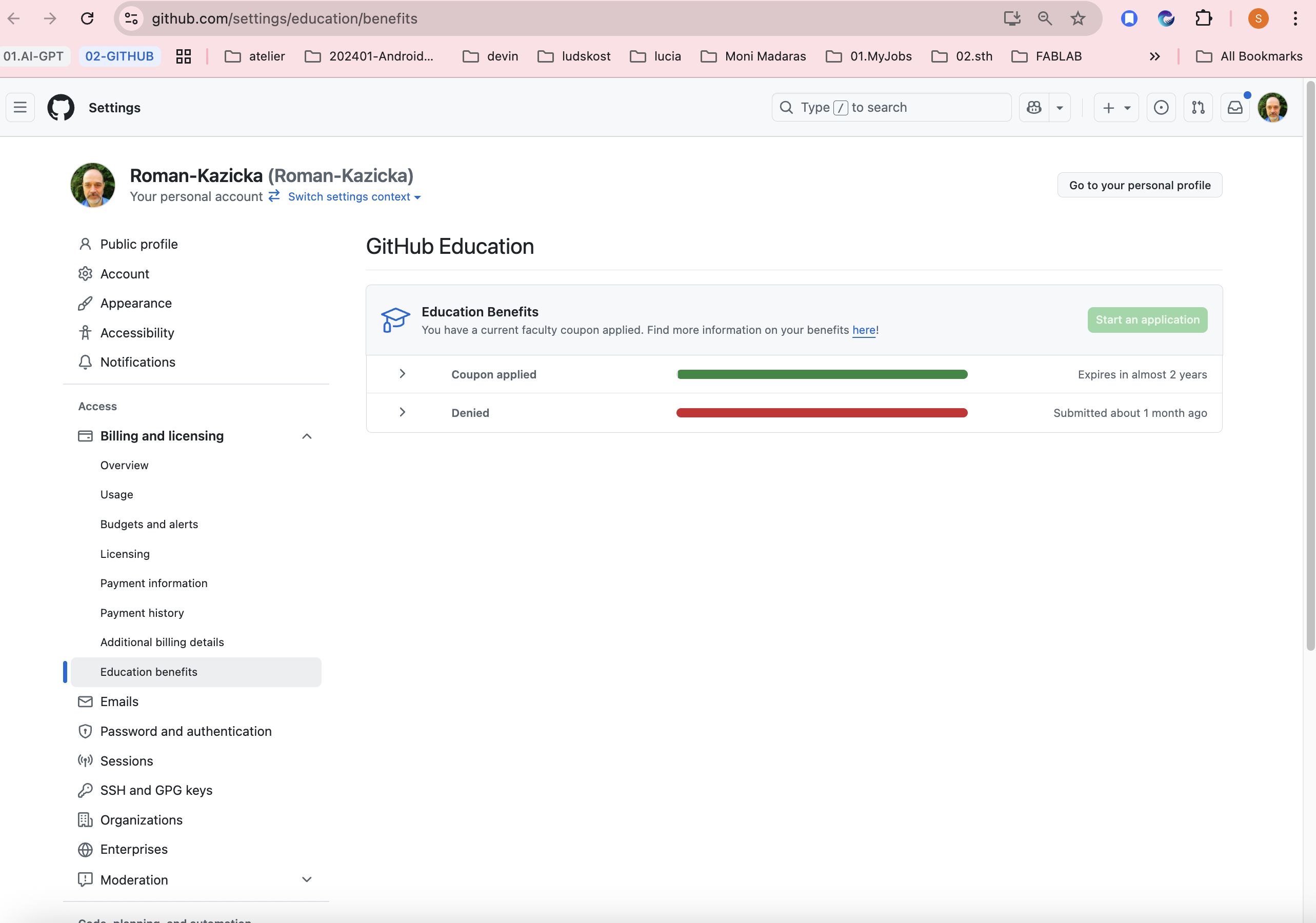This screenshot has height=923, width=1316.
Task: Open the pull requests icon in header
Action: 1198,107
